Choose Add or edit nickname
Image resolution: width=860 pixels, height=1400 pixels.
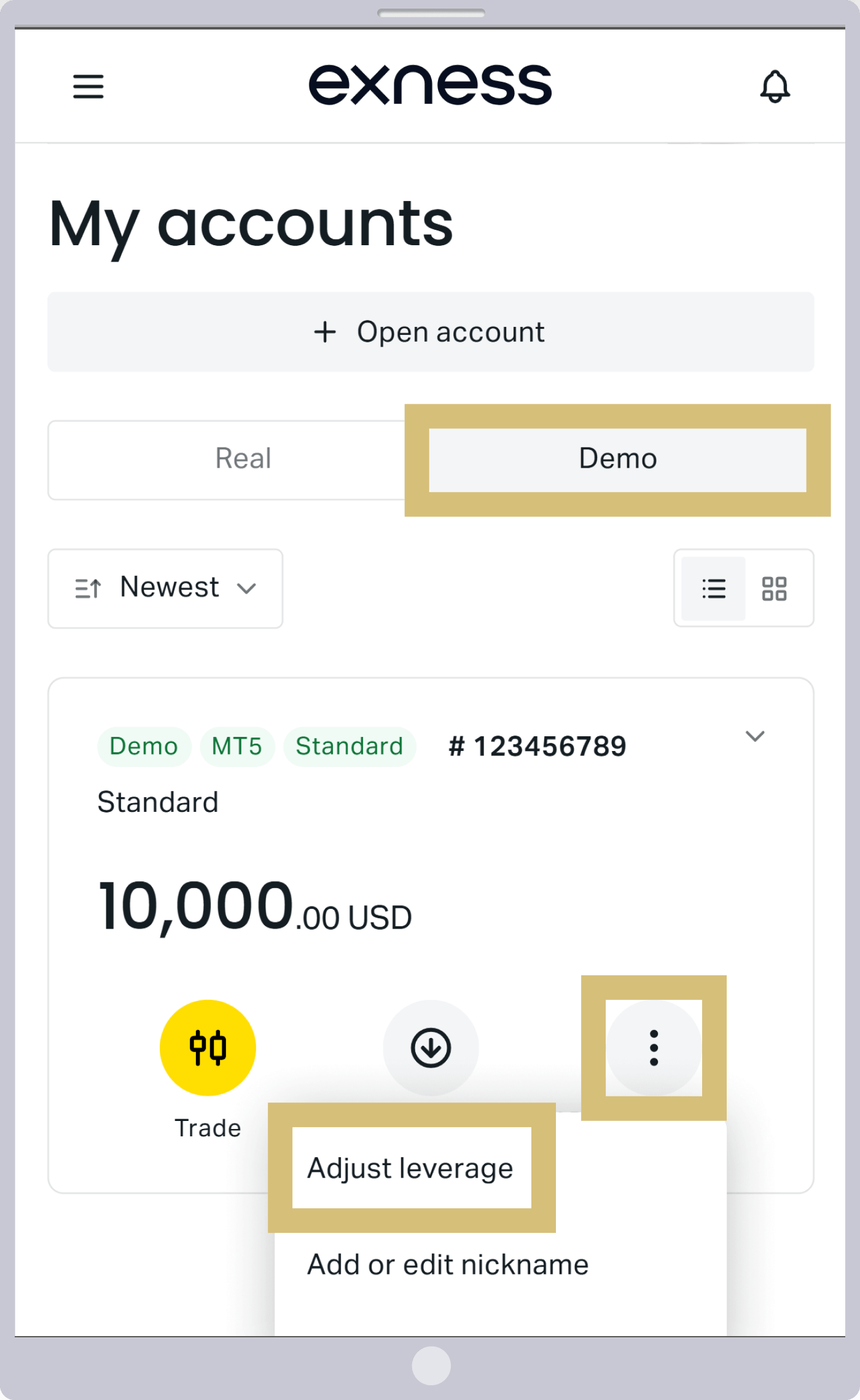[x=448, y=1265]
